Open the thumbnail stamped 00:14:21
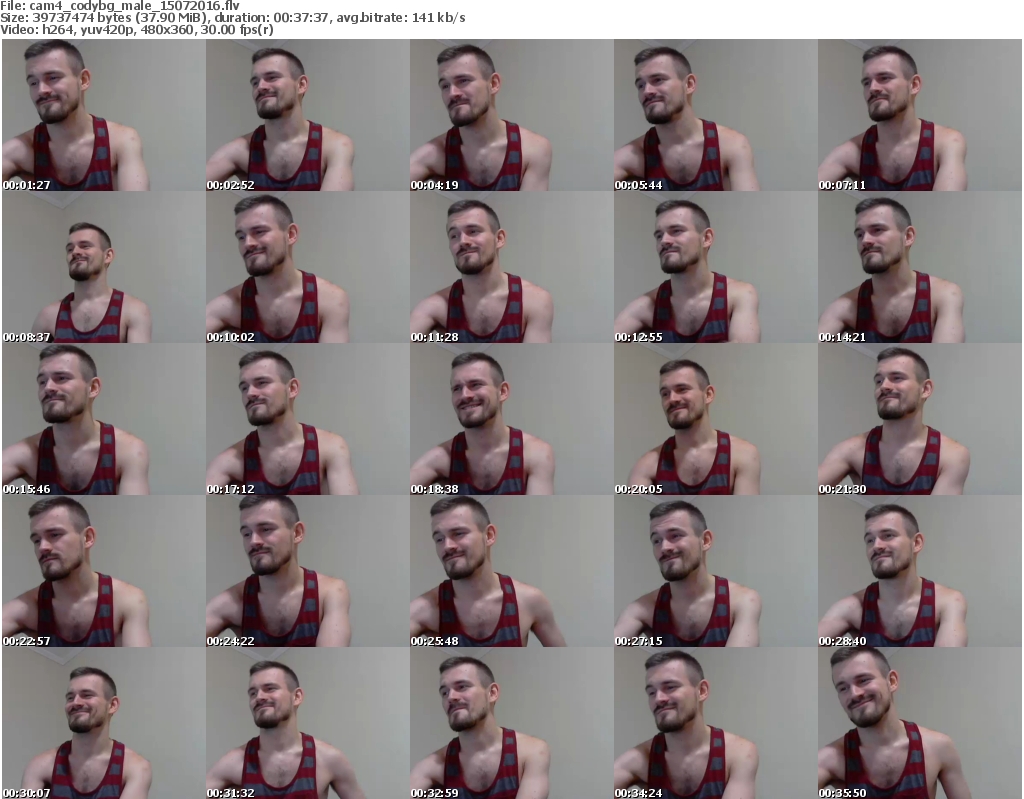 pyautogui.click(x=920, y=267)
